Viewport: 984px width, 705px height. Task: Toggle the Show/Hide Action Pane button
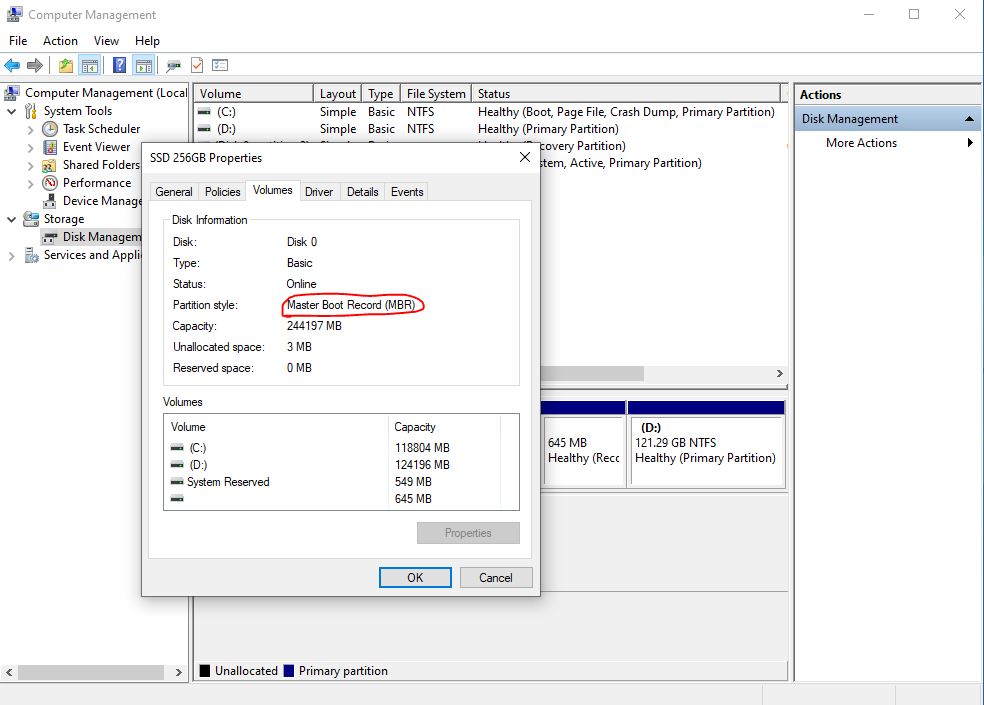(145, 65)
